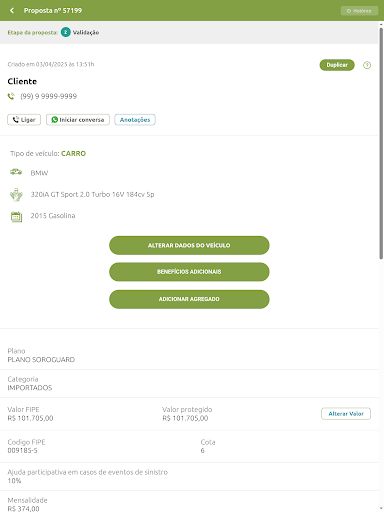Click the Proposta nº 57199 title
Screen dimensions: 384x512
(53, 11)
